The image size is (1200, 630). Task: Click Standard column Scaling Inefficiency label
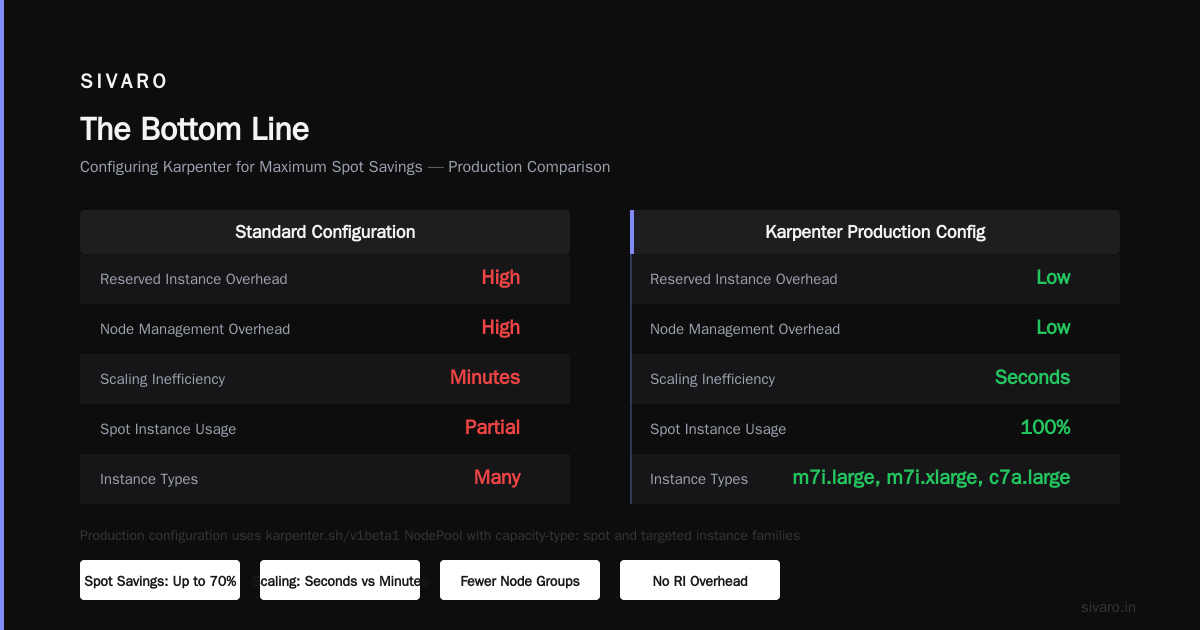pos(163,379)
